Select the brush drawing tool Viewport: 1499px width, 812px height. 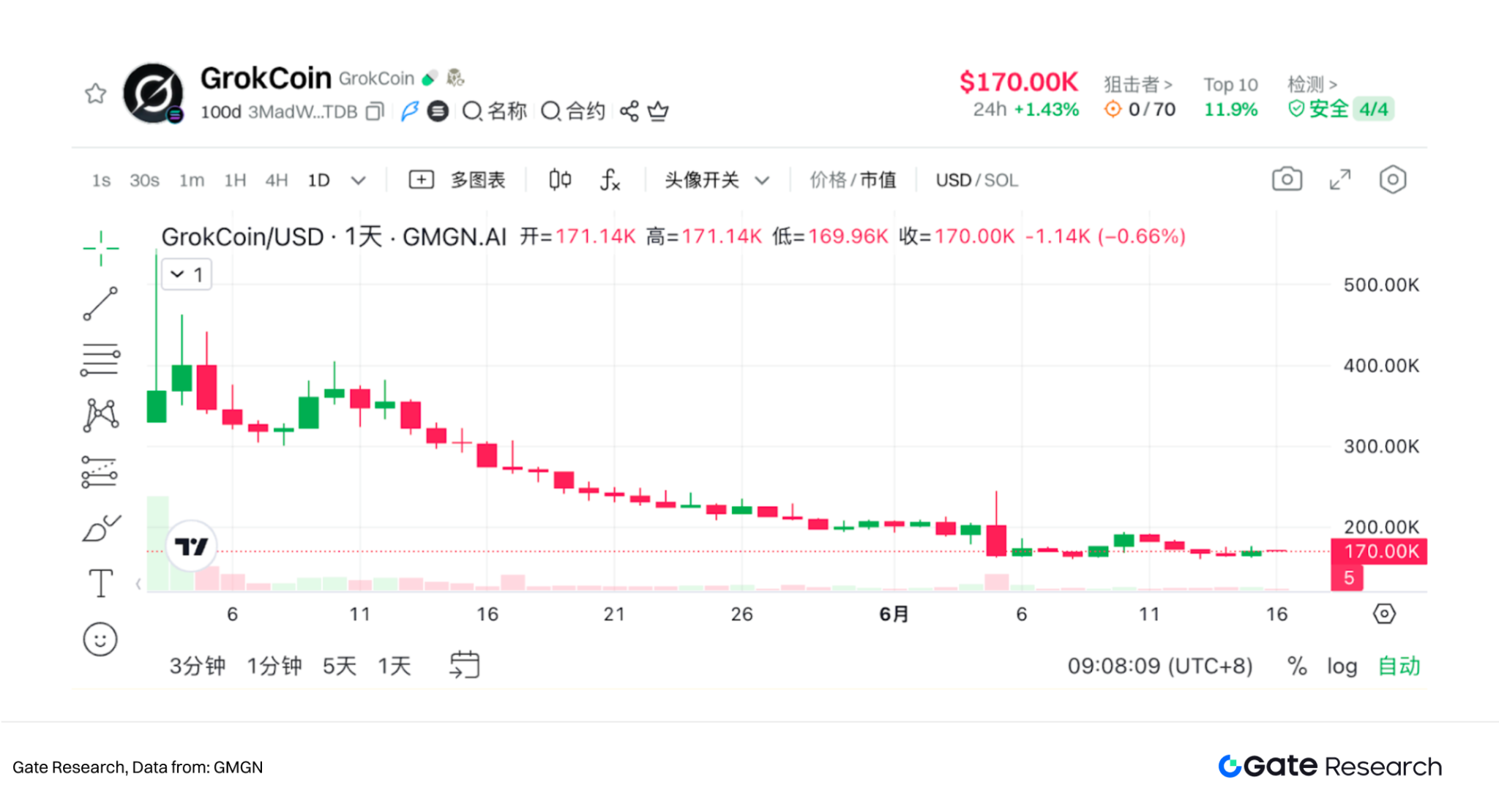101,525
